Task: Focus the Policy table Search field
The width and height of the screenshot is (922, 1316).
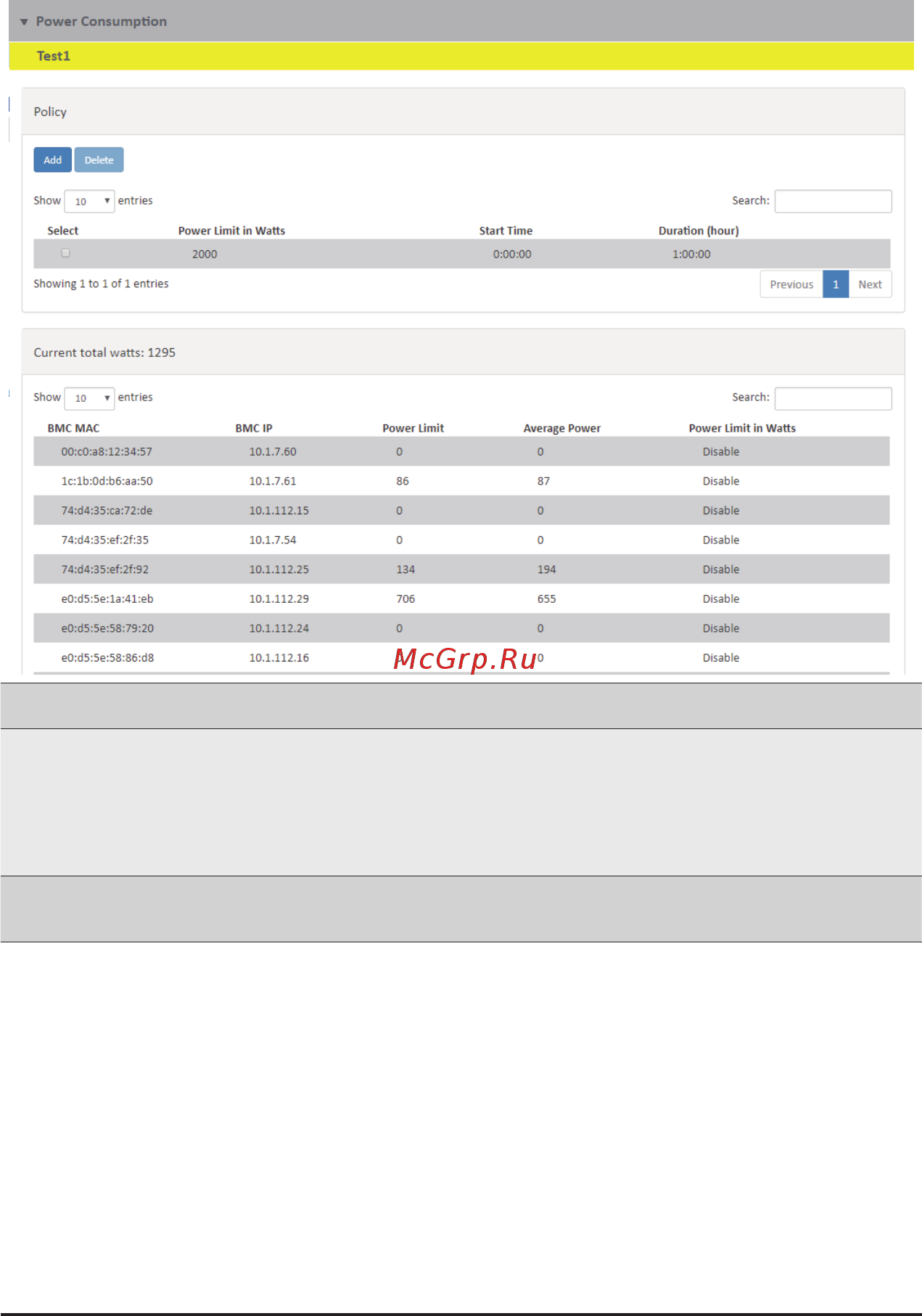Action: [833, 201]
